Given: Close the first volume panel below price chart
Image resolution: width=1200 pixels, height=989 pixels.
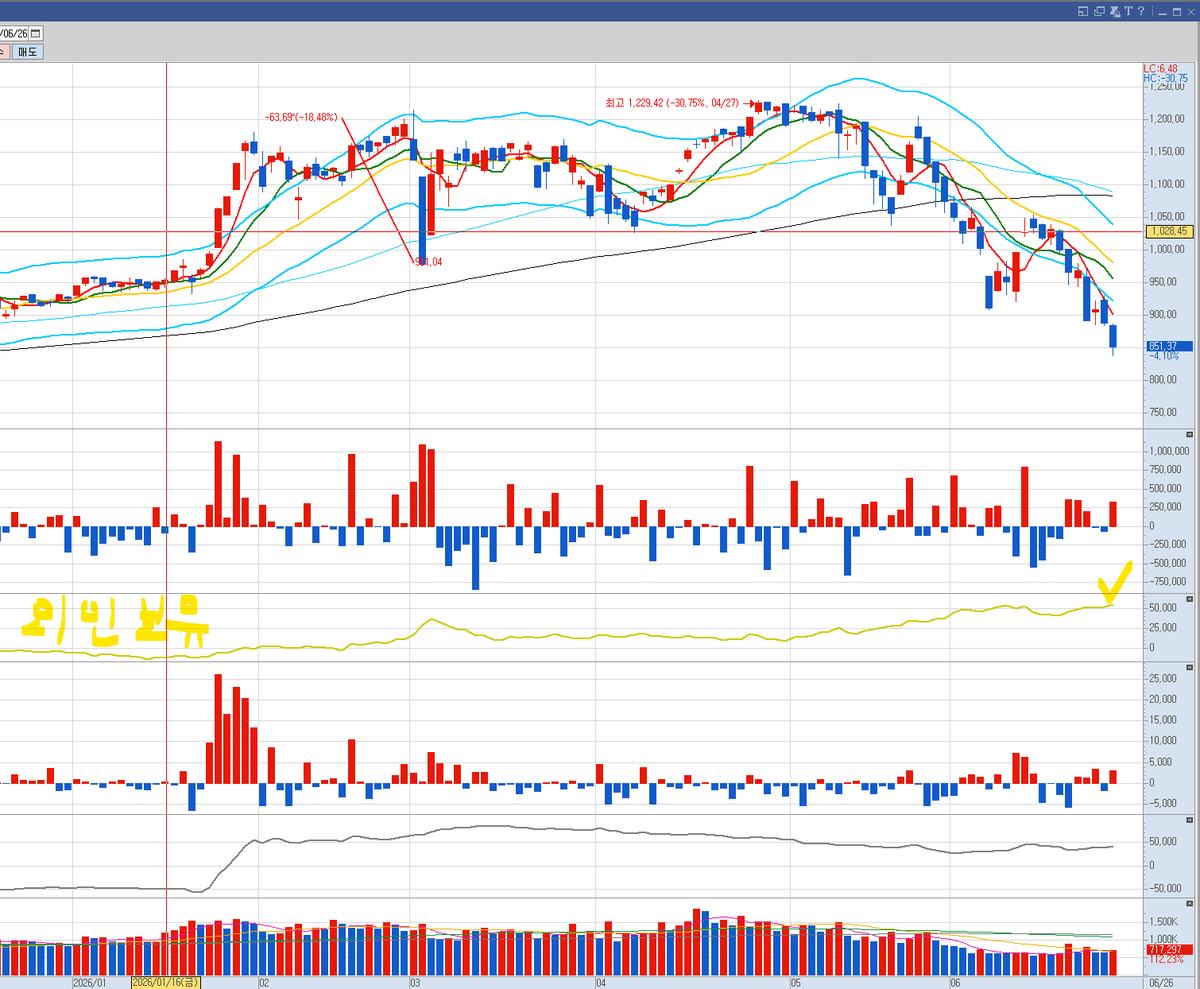Looking at the screenshot, I should point(1188,435).
